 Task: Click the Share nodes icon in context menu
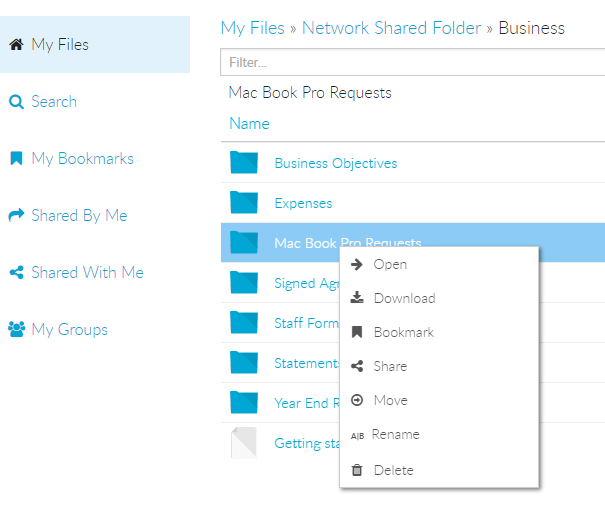tap(357, 366)
